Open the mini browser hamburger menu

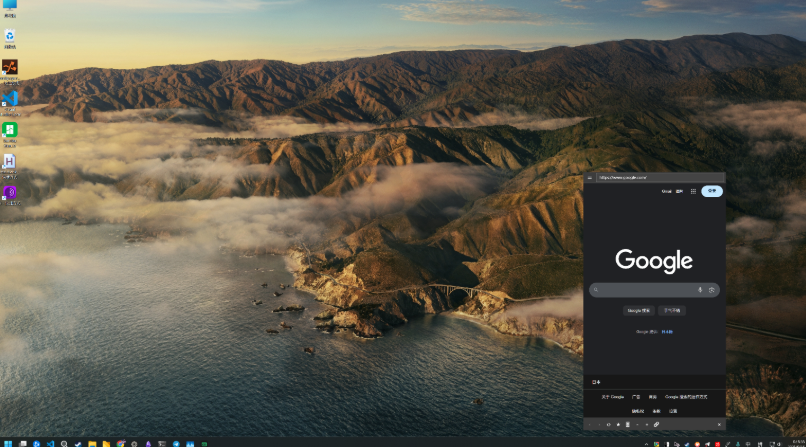[590, 177]
